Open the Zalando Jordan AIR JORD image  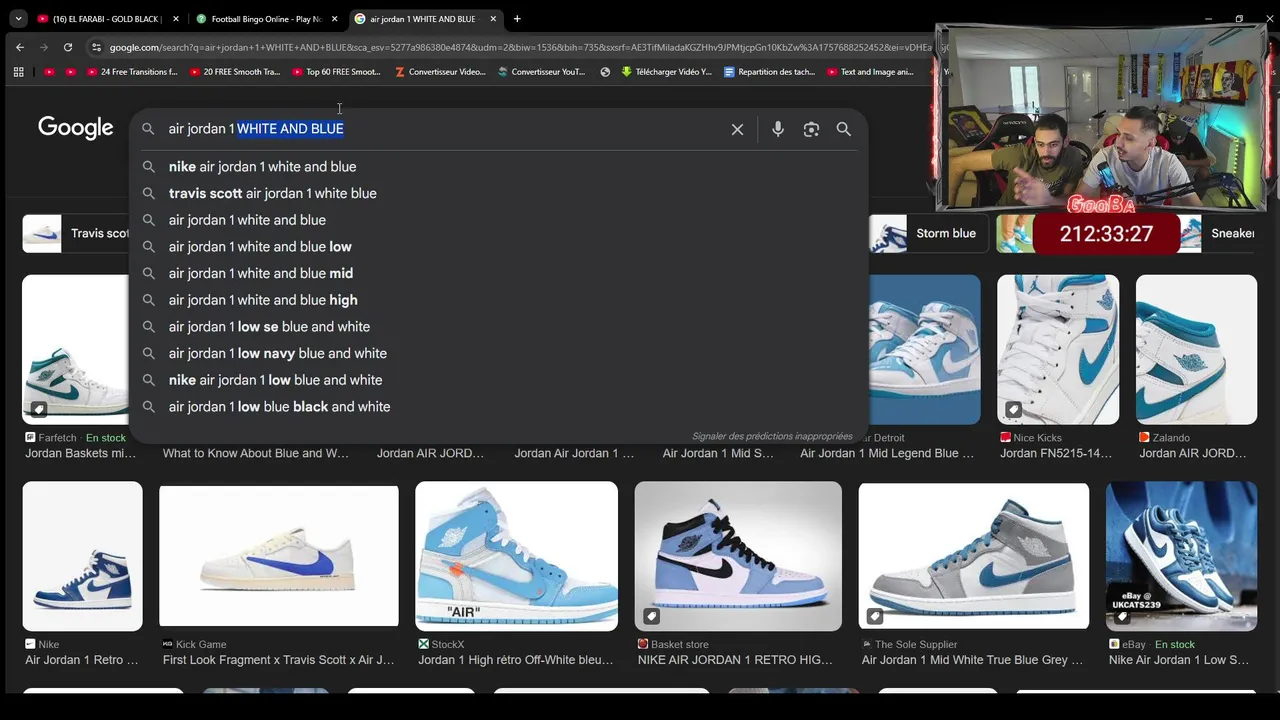click(1196, 349)
